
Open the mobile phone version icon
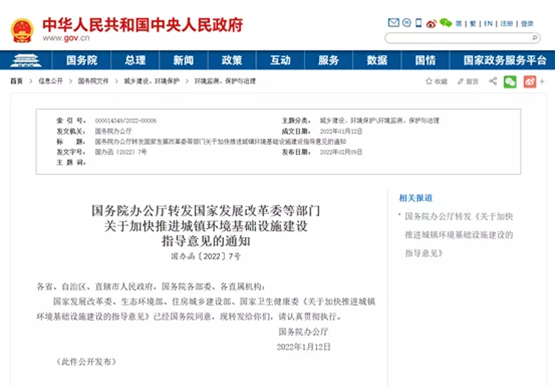(418, 23)
